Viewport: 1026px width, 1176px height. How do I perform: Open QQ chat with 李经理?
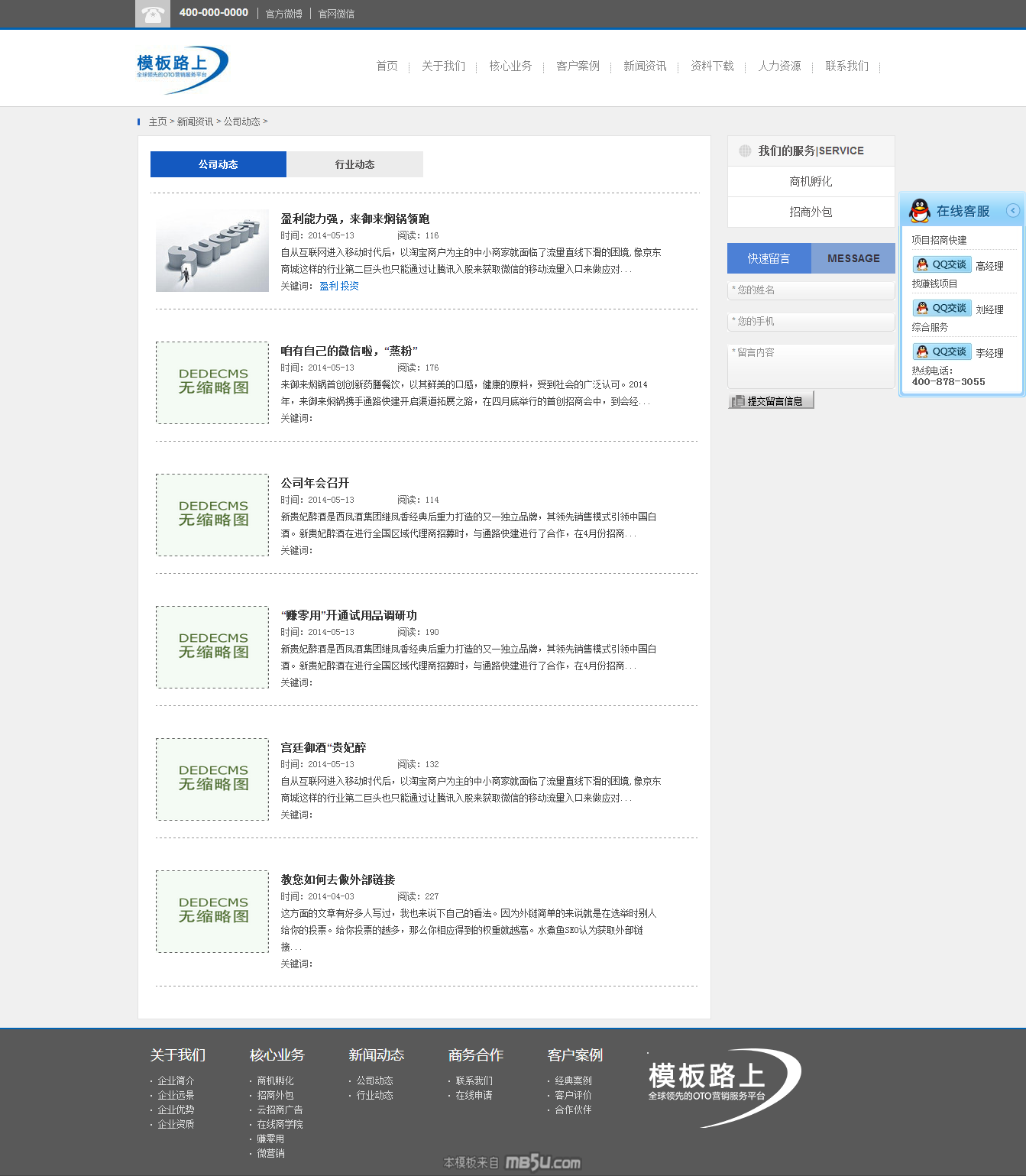(942, 352)
